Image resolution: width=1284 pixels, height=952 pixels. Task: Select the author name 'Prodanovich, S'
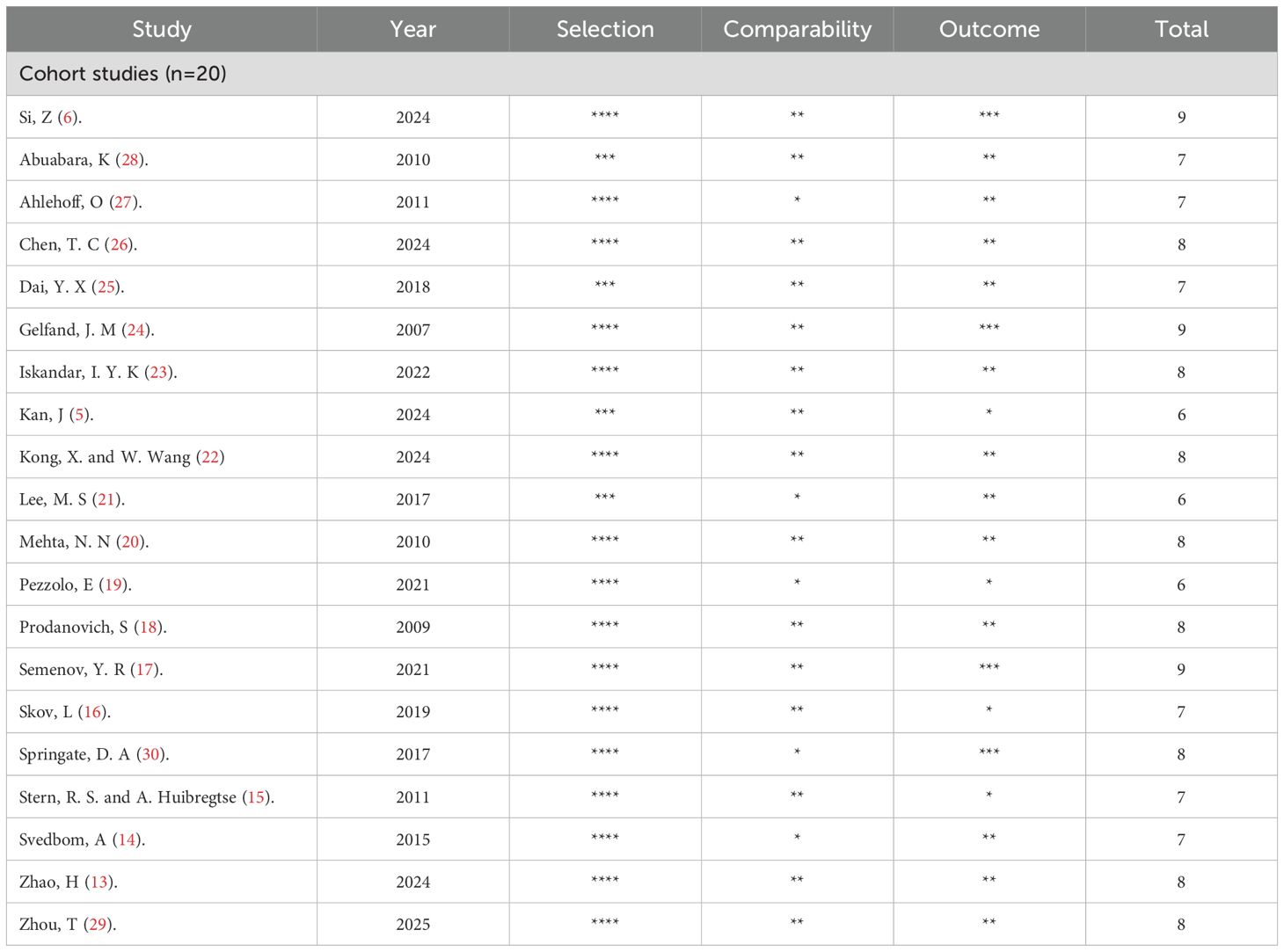point(73,627)
